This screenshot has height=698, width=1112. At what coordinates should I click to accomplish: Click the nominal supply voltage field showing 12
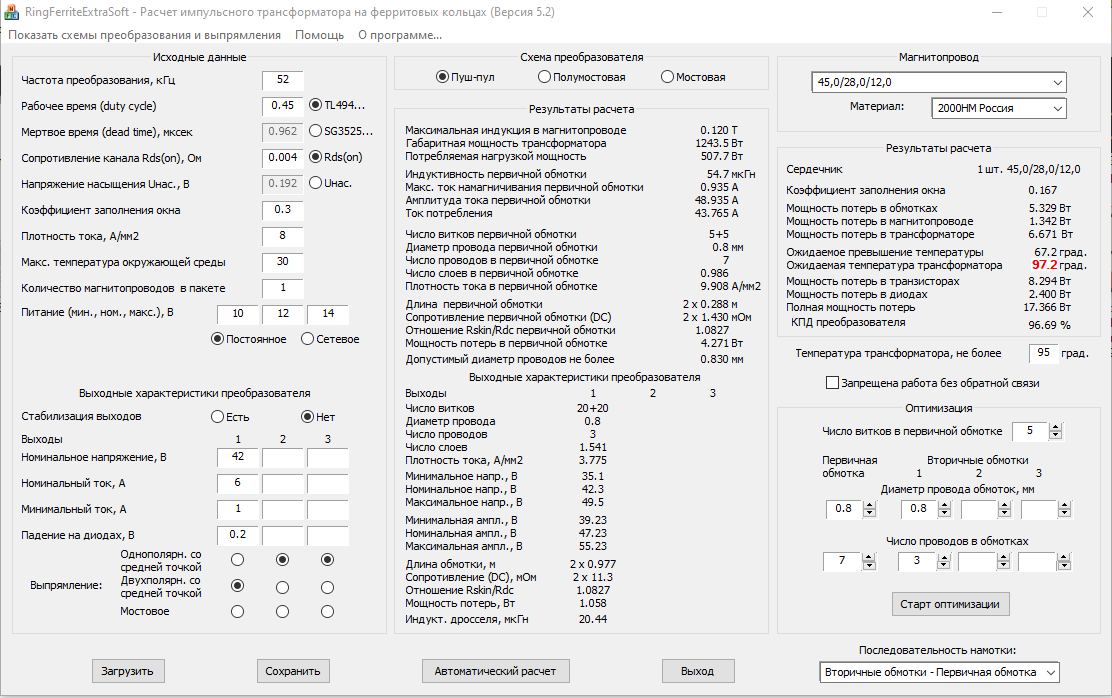coord(282,314)
